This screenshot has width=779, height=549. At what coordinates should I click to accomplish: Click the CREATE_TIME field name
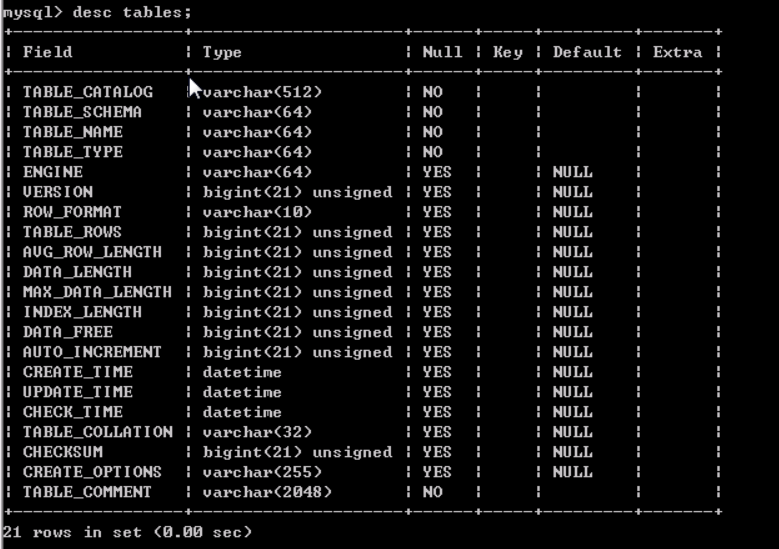[78, 372]
